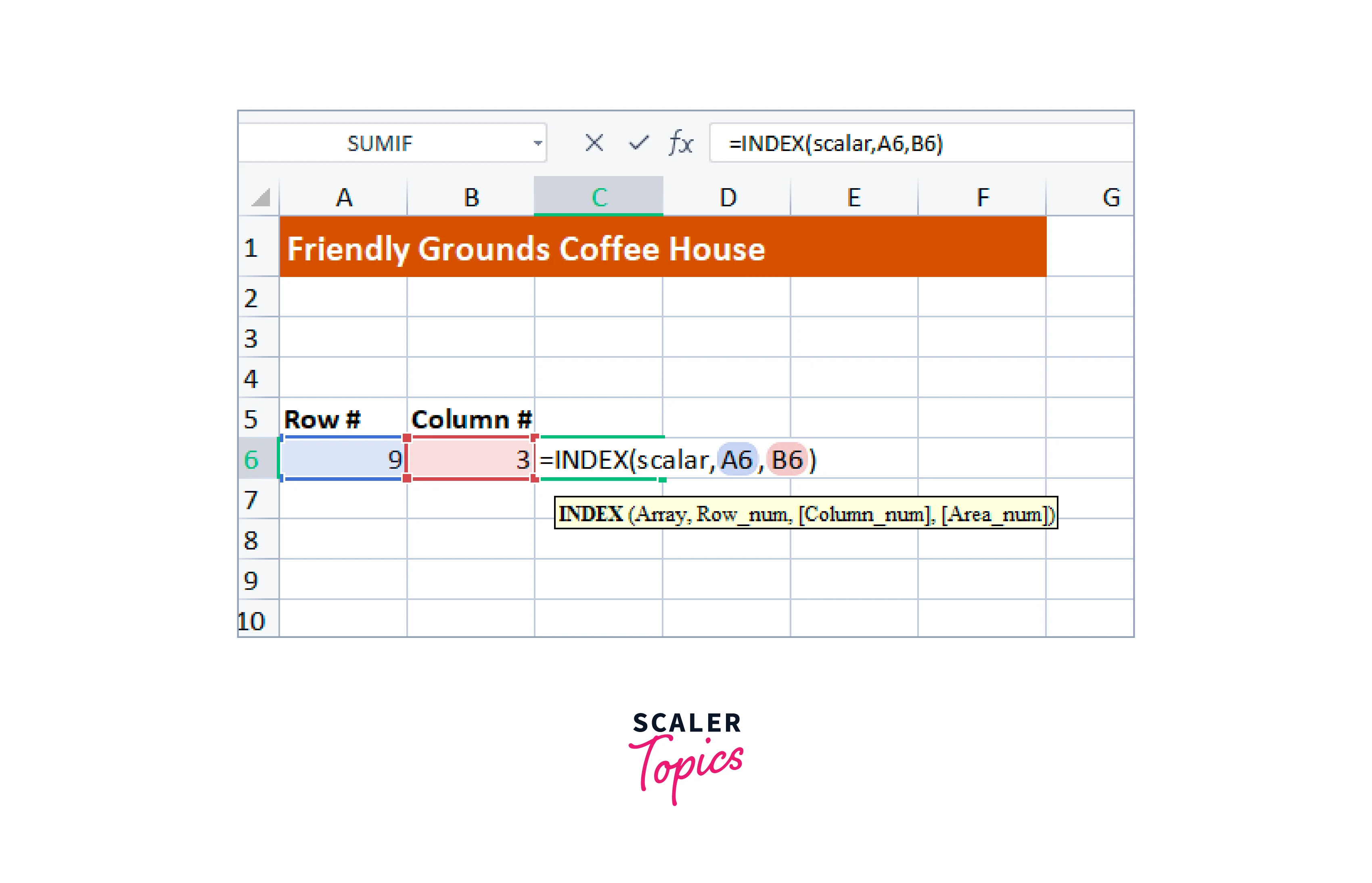This screenshot has width=1372, height=883.
Task: Select column F header
Action: (x=982, y=198)
